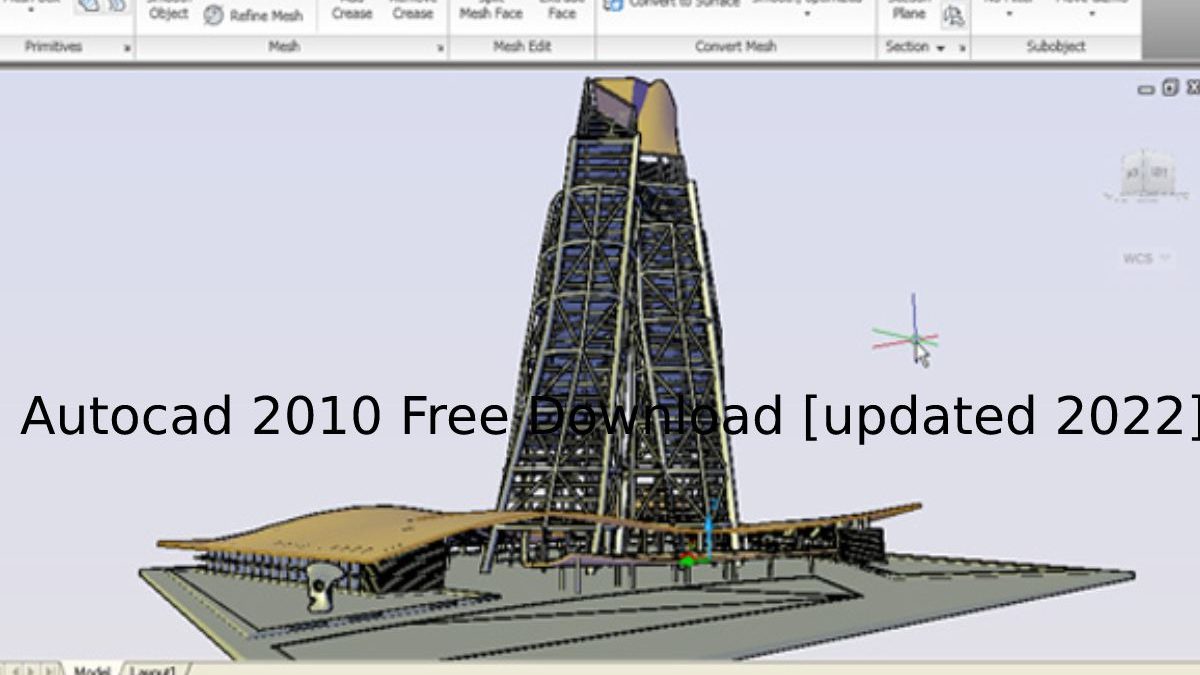Screen dimensions: 1200x675
Task: Click the Subobject panel title
Action: click(x=1056, y=47)
